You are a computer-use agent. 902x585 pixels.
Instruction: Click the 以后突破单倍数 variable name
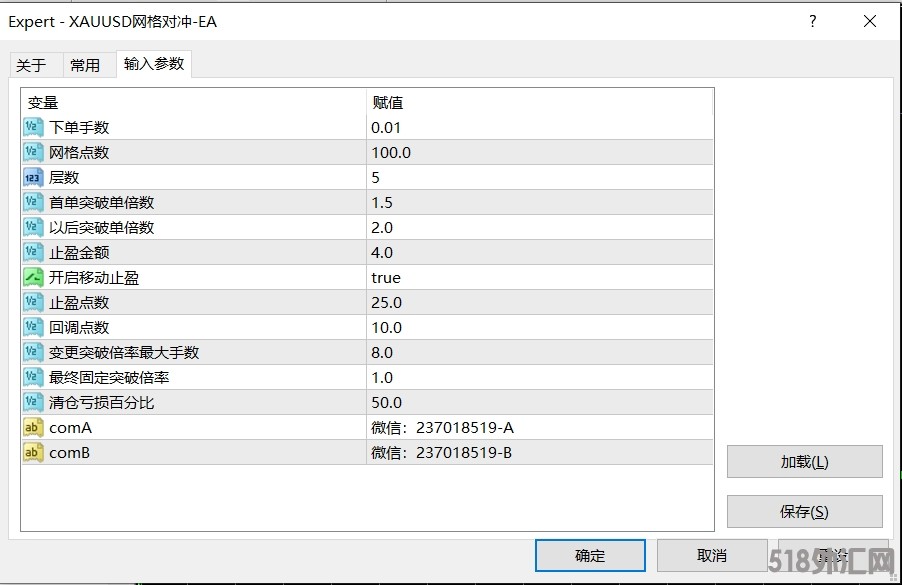coord(101,227)
